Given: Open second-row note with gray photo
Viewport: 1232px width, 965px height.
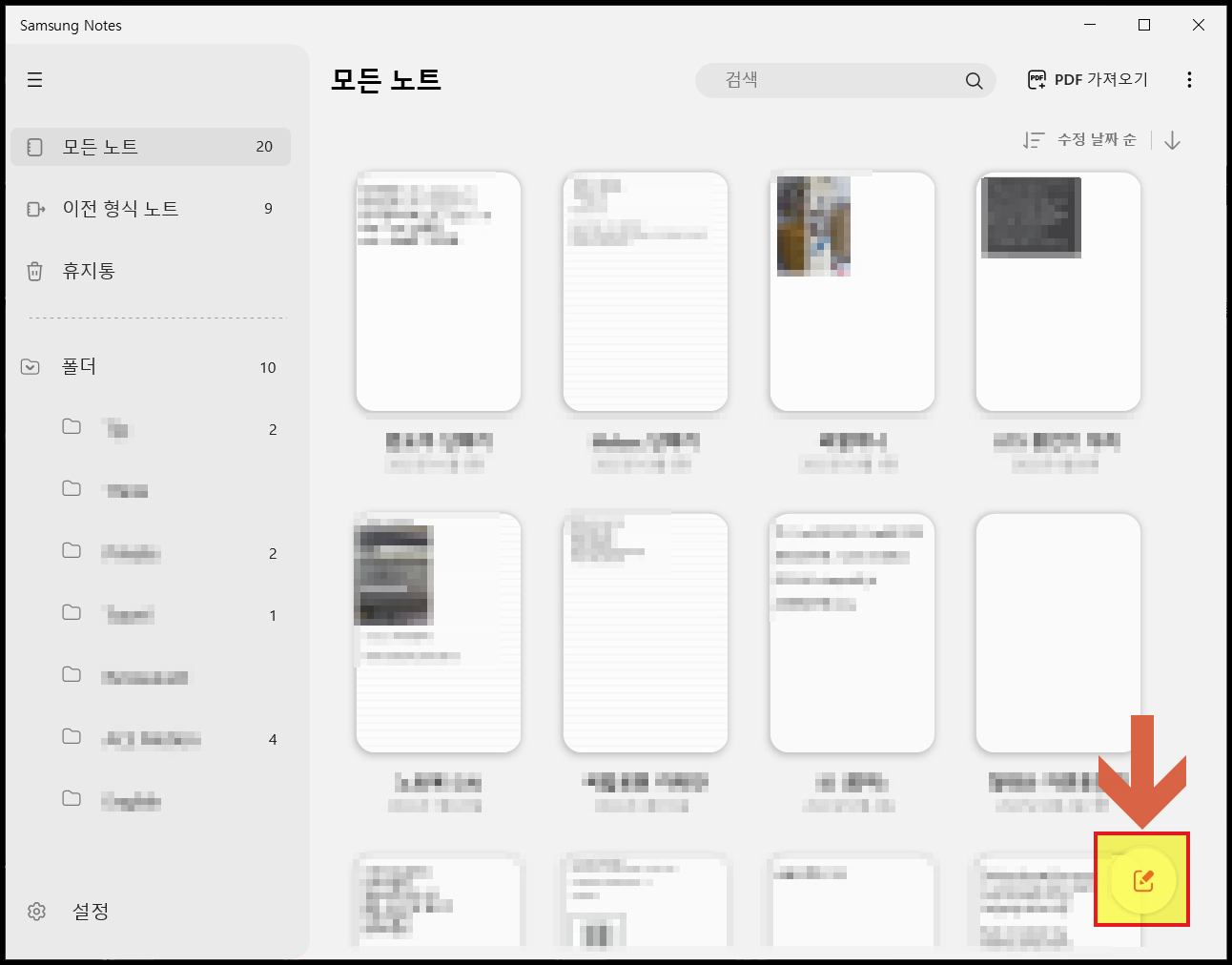Looking at the screenshot, I should coord(439,633).
